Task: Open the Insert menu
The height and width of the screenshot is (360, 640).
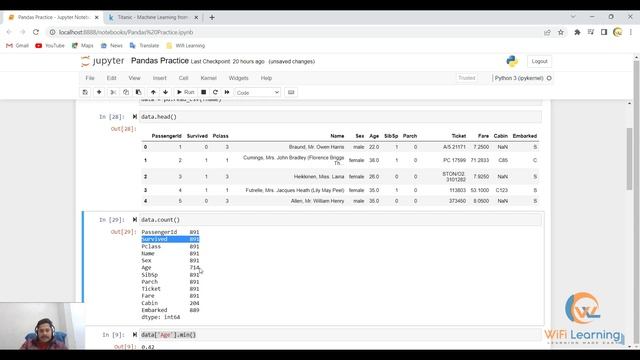Action: (160, 78)
